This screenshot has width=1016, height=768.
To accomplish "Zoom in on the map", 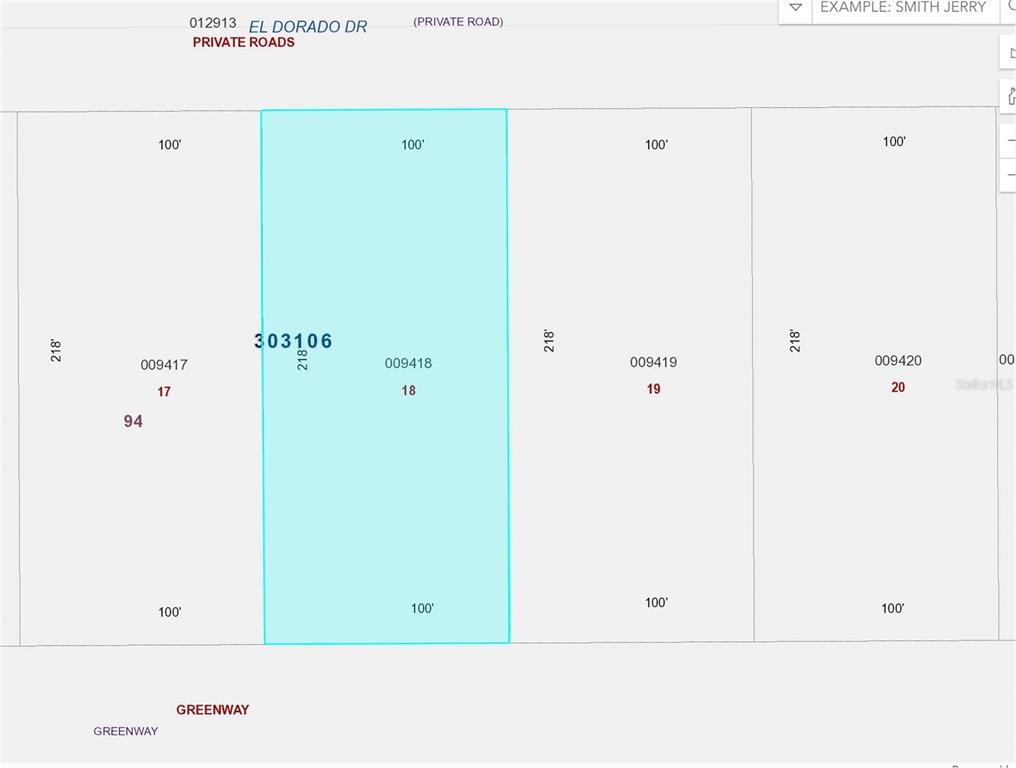I will tap(1009, 140).
